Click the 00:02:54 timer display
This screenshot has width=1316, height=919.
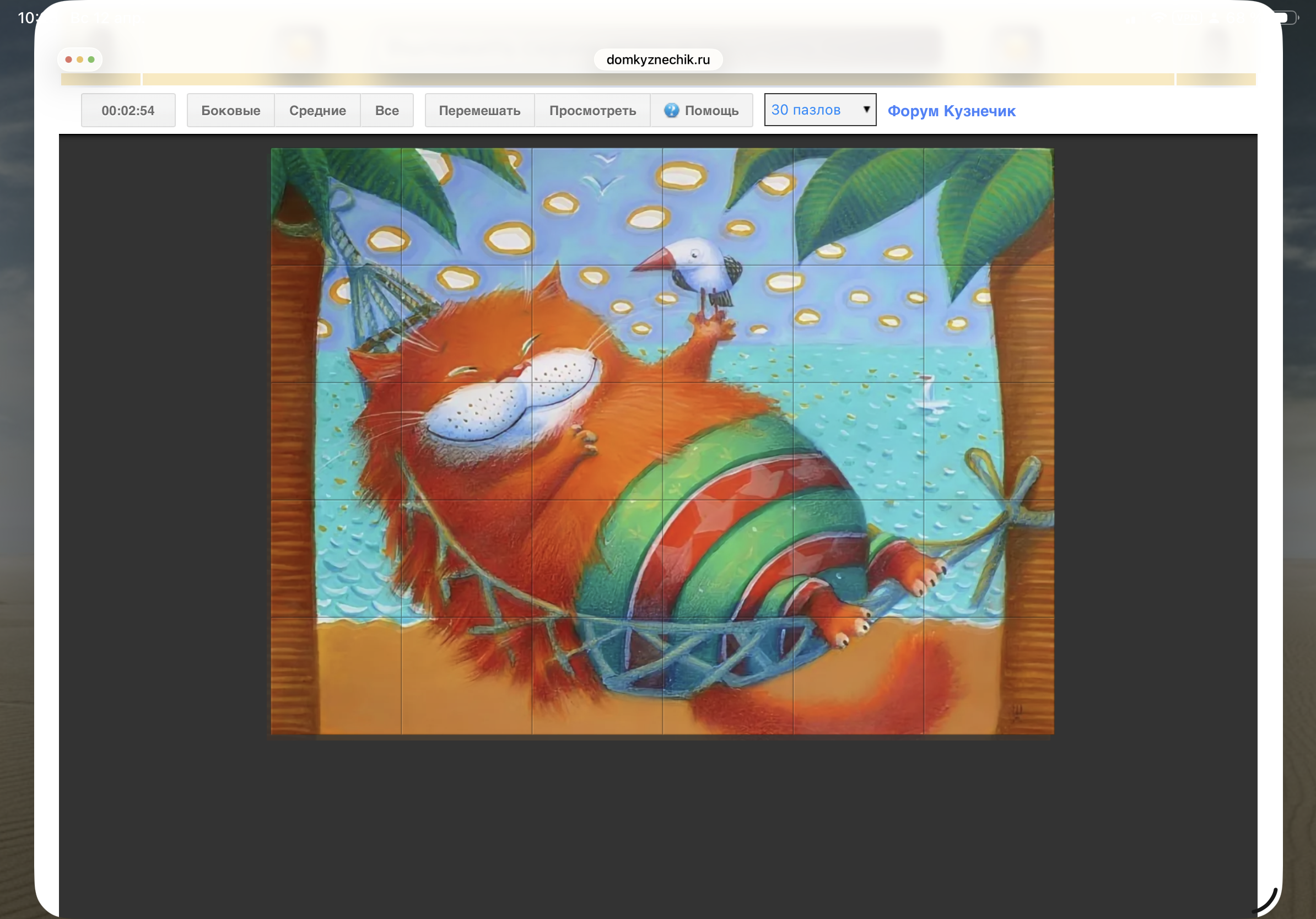(128, 111)
